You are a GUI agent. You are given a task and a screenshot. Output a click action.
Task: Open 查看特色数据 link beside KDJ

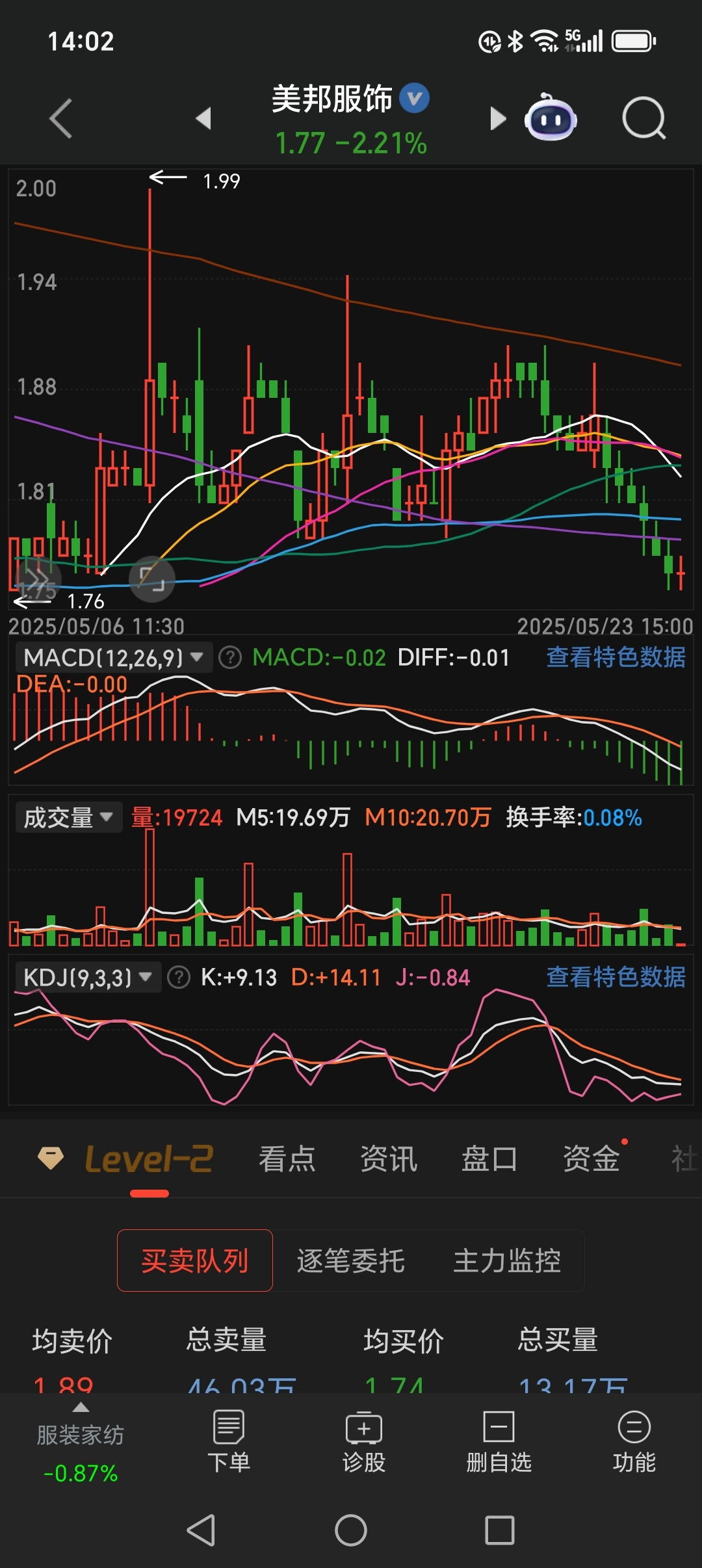(616, 977)
